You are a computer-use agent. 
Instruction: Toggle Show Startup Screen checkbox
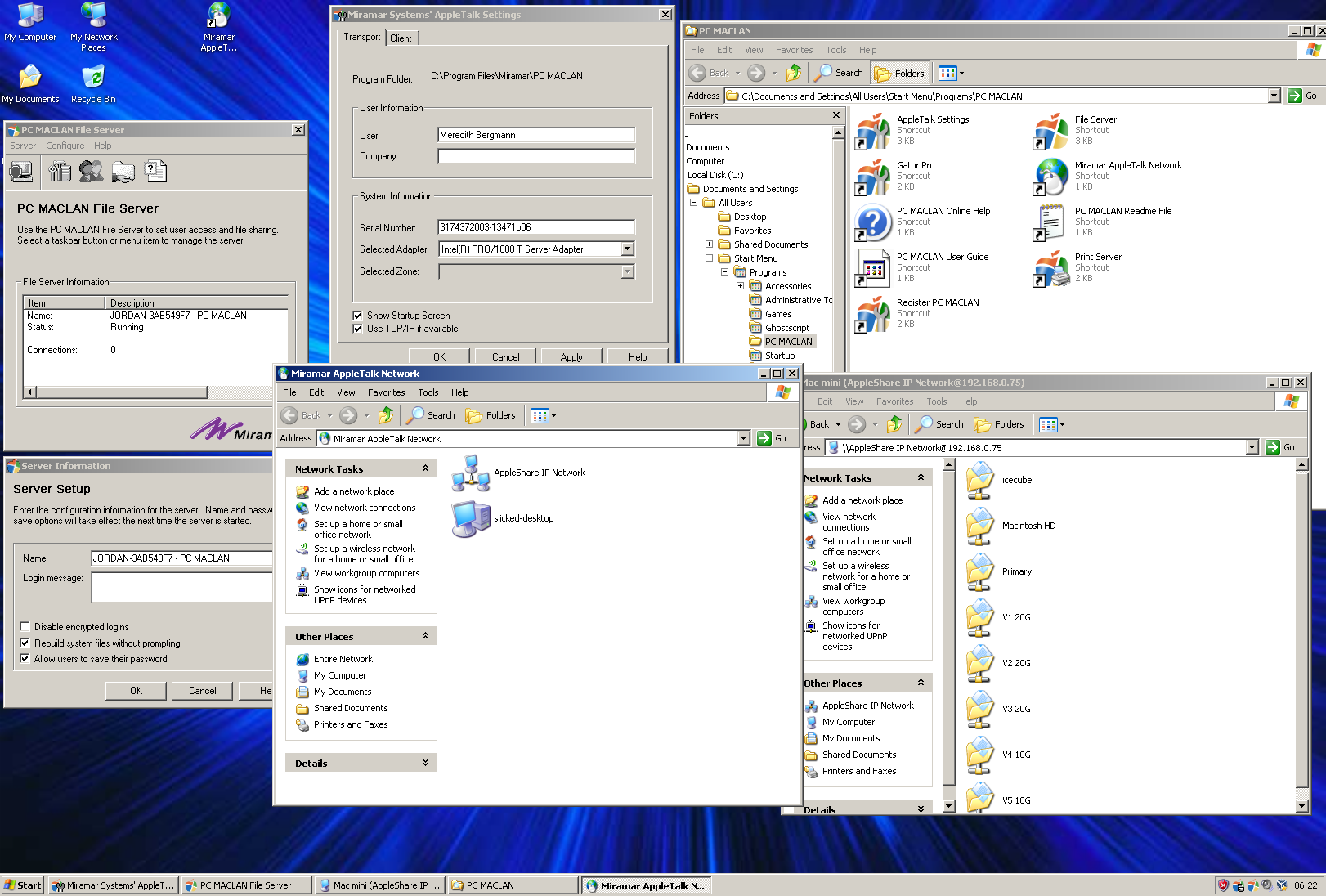click(x=357, y=316)
